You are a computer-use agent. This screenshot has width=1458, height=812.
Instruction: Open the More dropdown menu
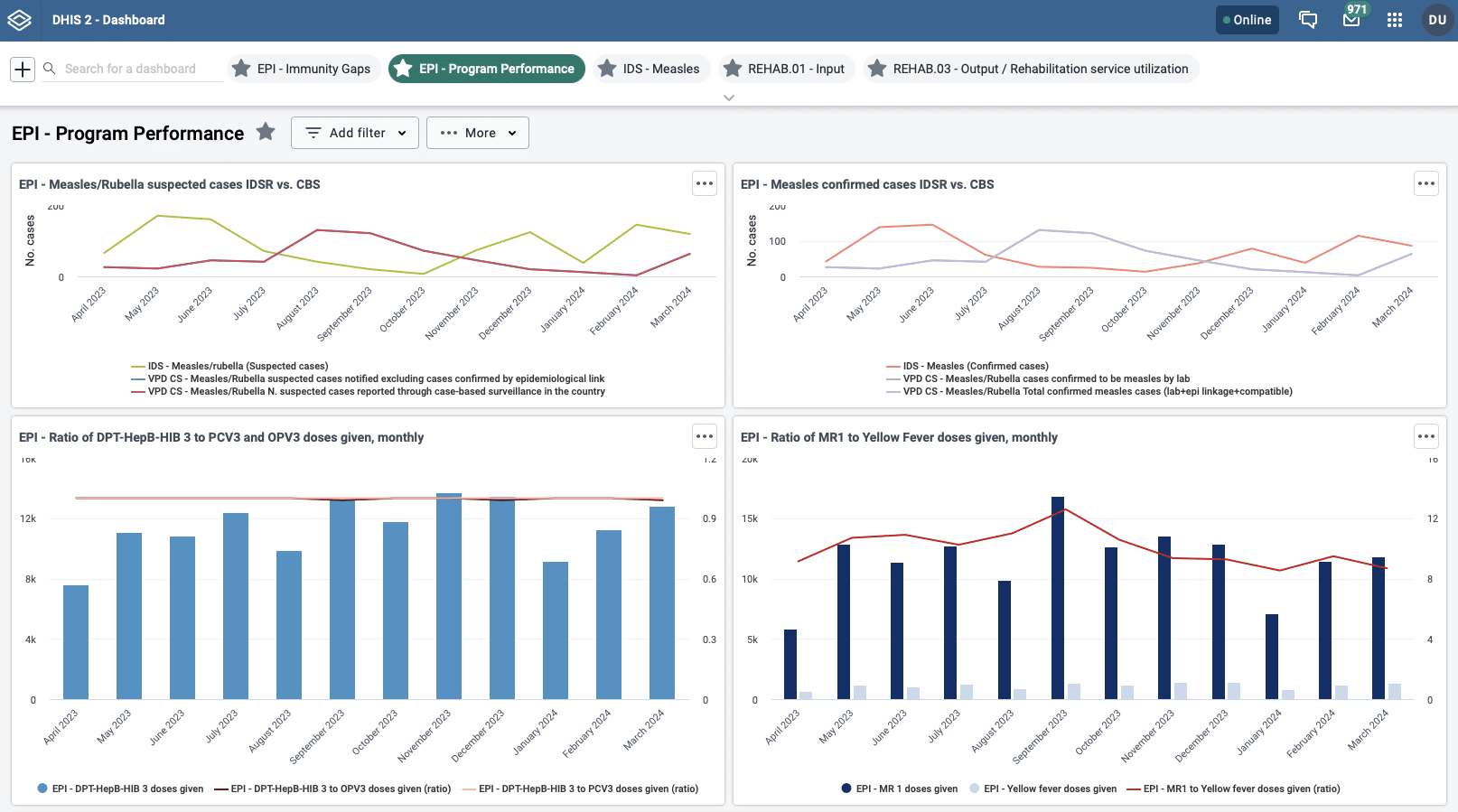pyautogui.click(x=477, y=133)
